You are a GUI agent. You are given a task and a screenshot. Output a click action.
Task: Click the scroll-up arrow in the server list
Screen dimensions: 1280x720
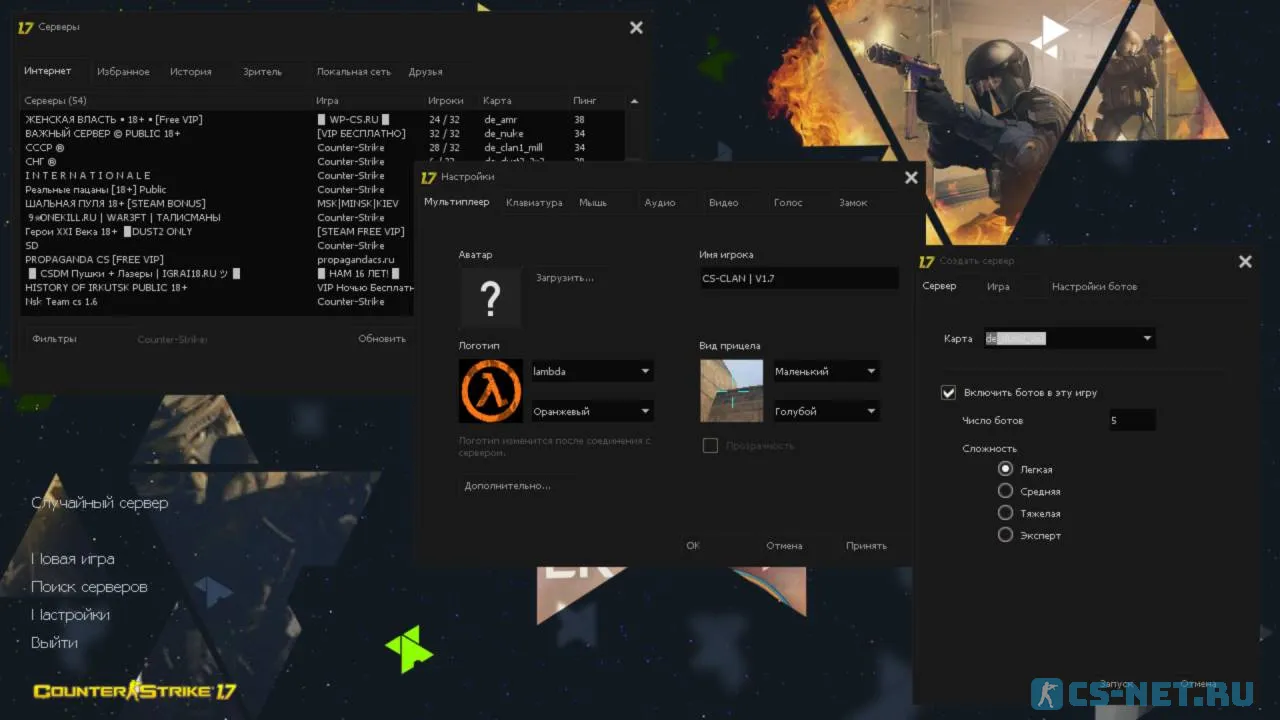[x=634, y=101]
